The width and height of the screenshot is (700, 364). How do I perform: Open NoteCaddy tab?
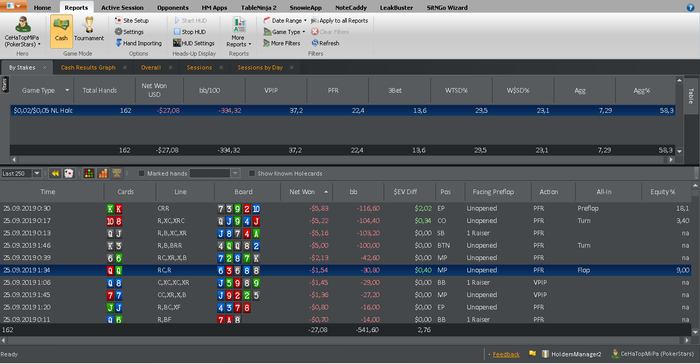[x=351, y=8]
